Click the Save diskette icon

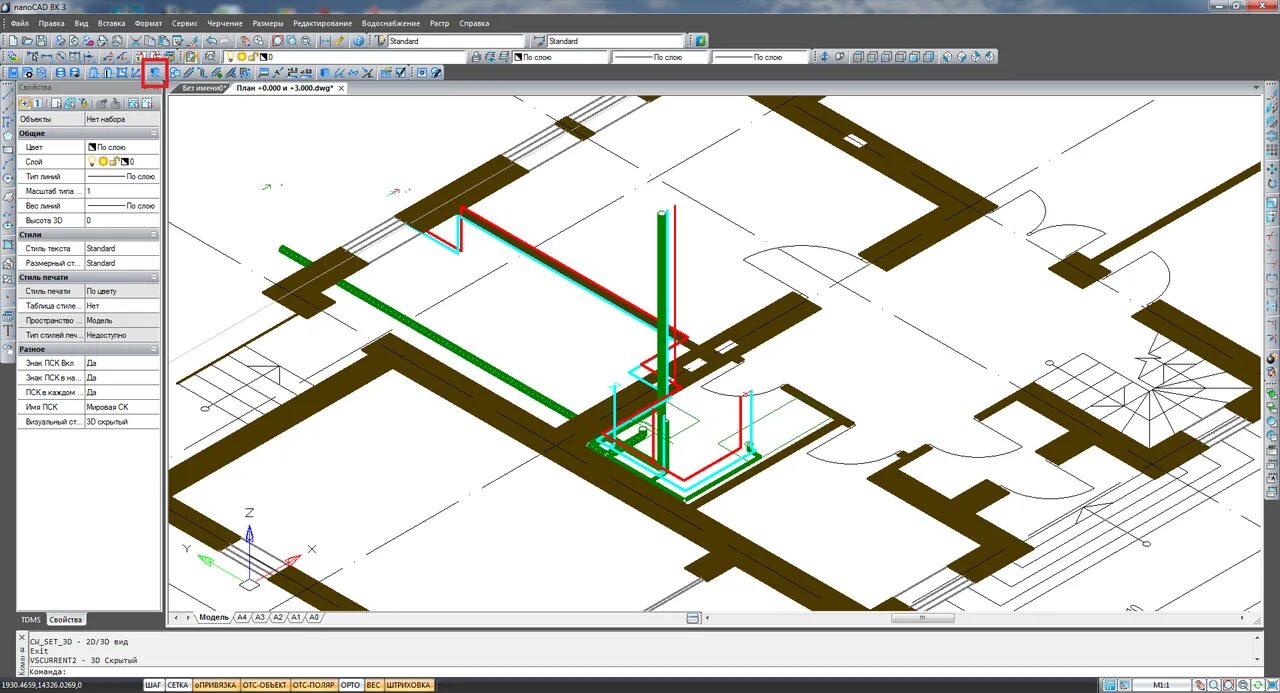(x=41, y=41)
